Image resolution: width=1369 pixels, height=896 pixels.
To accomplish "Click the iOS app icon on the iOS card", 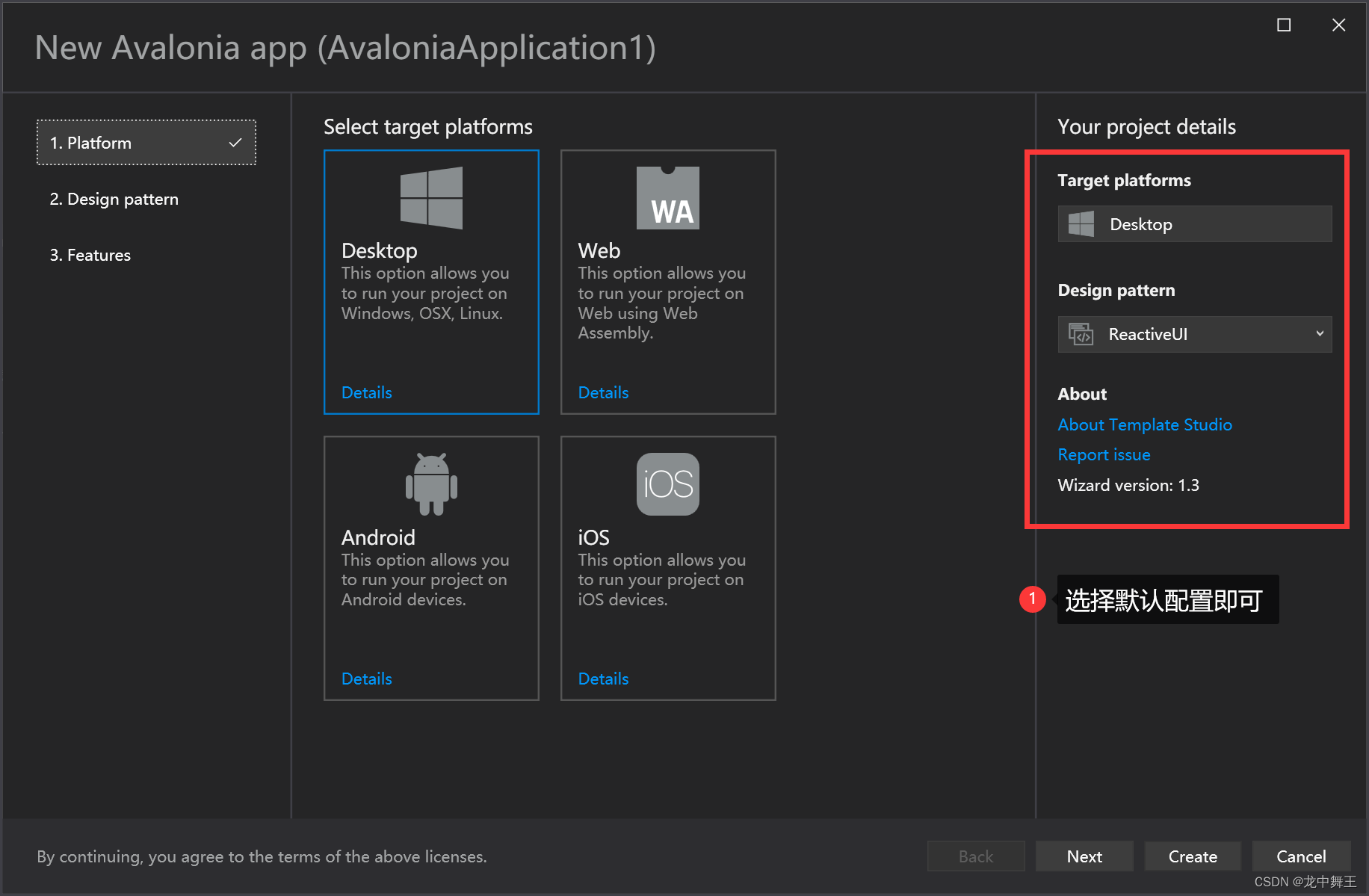I will point(667,483).
